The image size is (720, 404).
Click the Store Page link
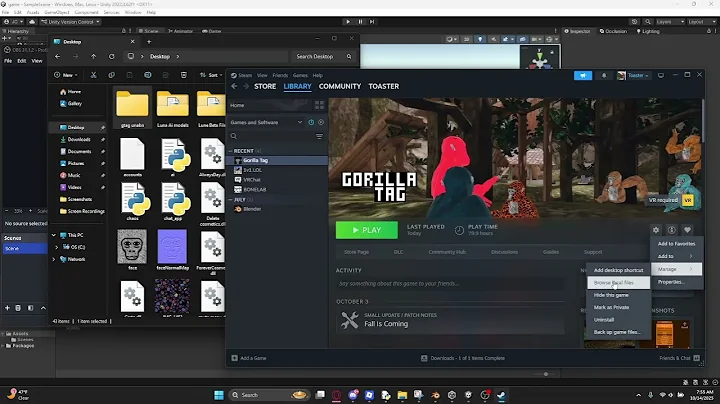[x=356, y=252]
